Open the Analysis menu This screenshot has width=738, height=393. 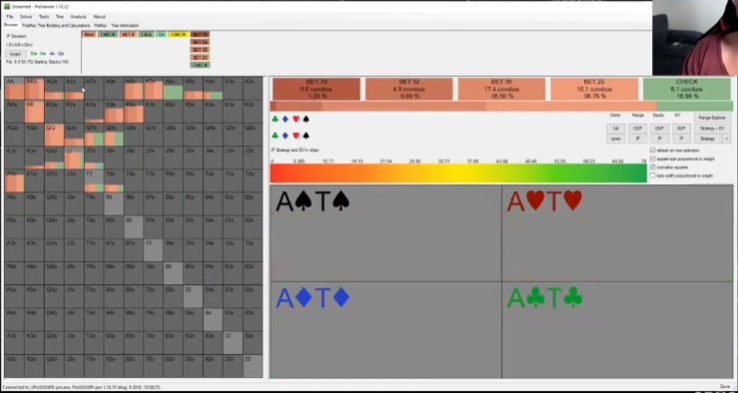point(78,16)
